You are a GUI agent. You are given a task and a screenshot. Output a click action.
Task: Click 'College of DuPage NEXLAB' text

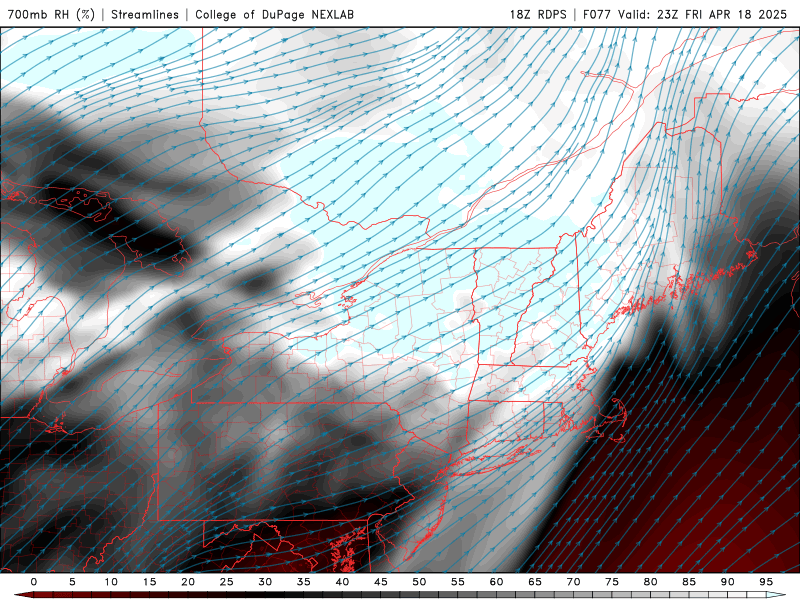click(274, 14)
